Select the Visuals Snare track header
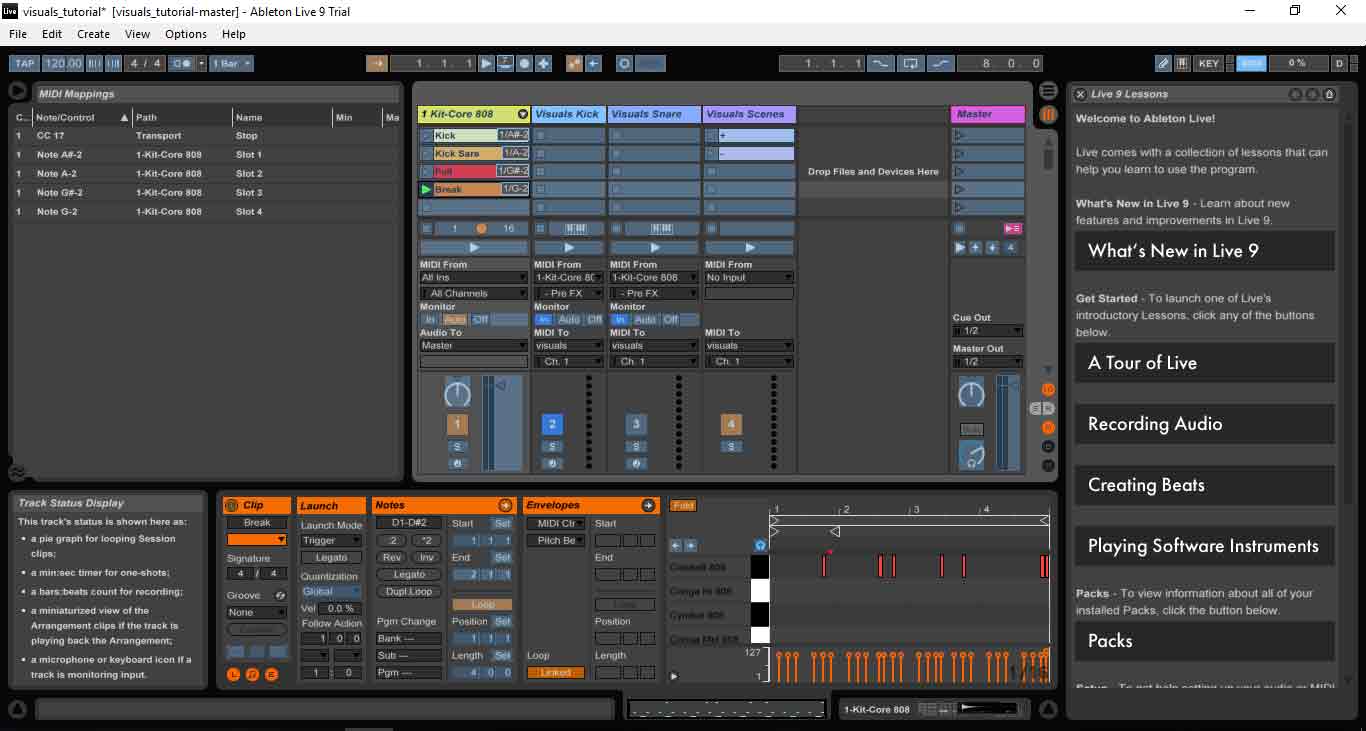The image size is (1366, 731). click(654, 114)
